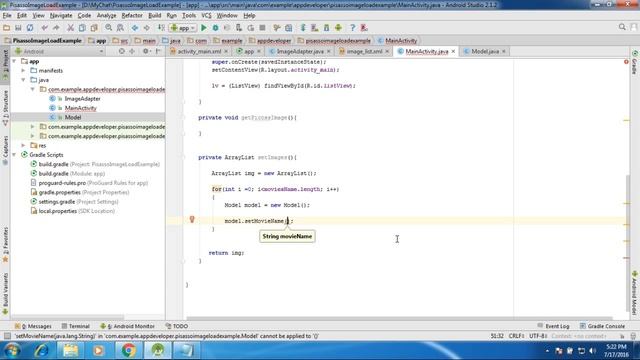Image resolution: width=640 pixels, height=360 pixels.
Task: Collapse the Gradle Scripts node
Action: pyautogui.click(x=14, y=155)
